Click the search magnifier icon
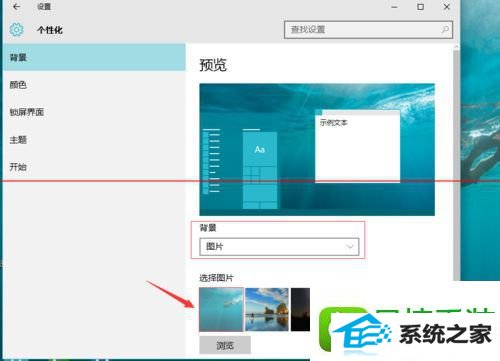The width and height of the screenshot is (500, 361). point(445,30)
